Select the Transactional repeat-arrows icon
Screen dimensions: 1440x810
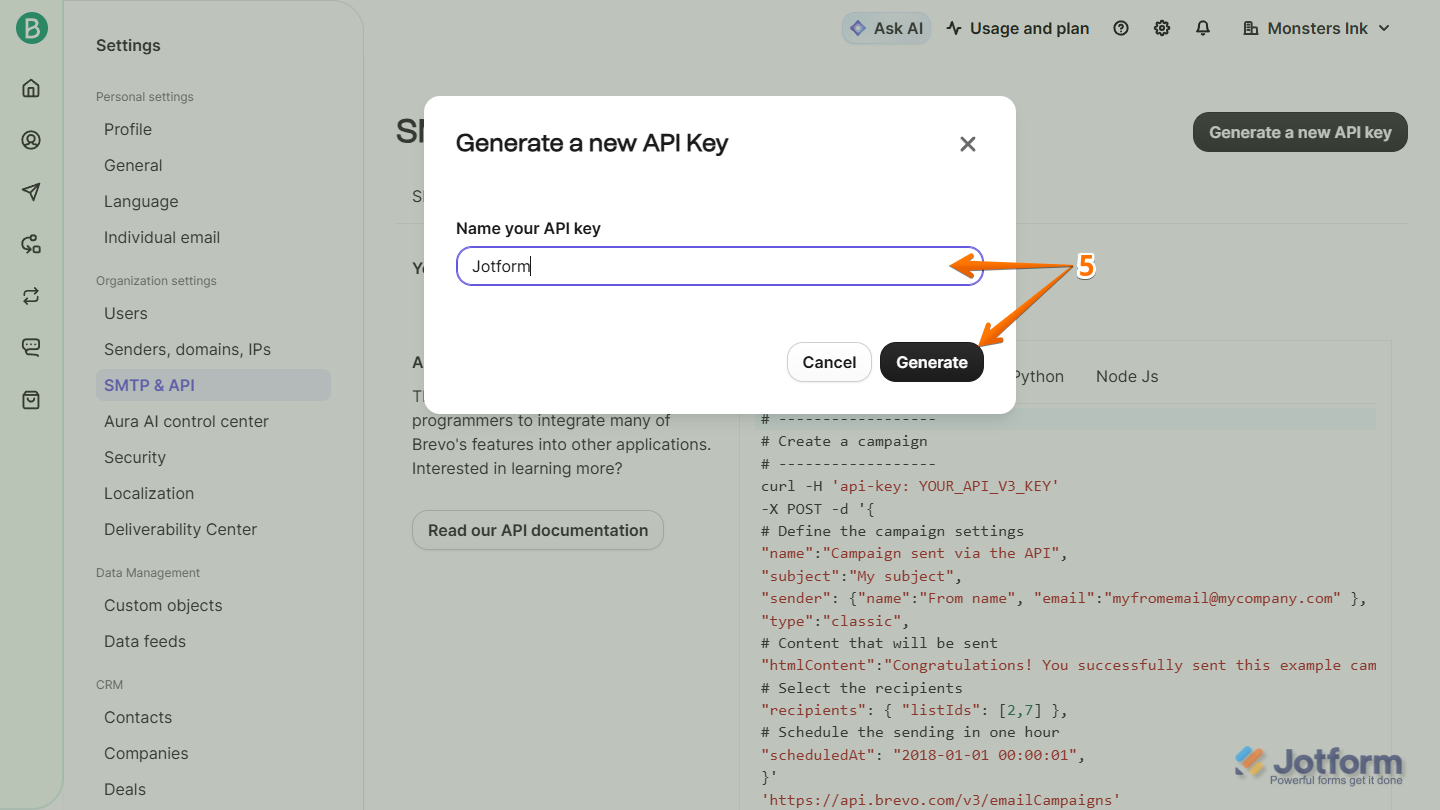[x=30, y=295]
